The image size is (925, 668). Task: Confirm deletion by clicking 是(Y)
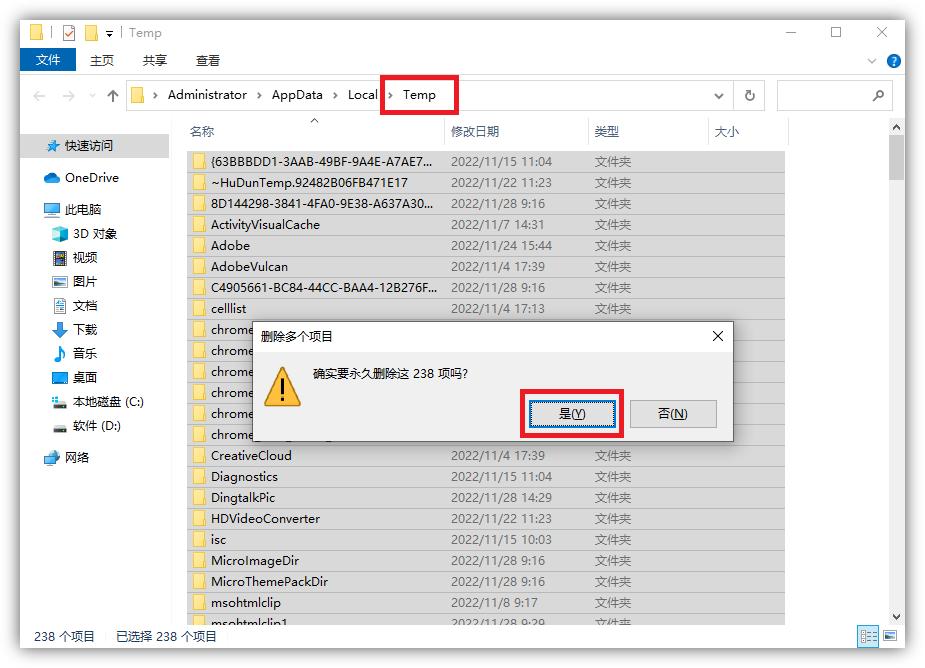pyautogui.click(x=572, y=413)
